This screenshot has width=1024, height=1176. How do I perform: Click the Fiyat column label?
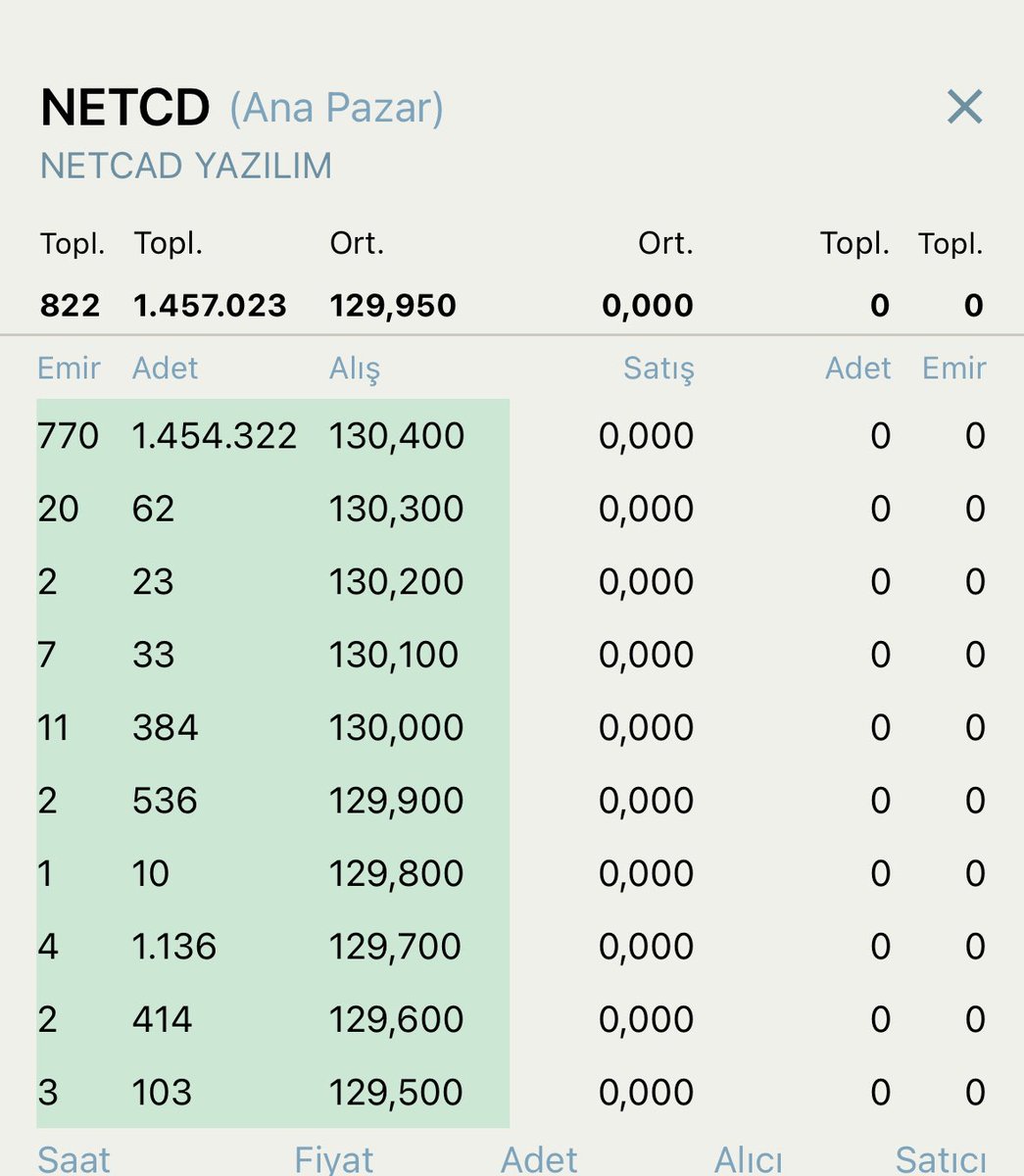click(x=333, y=1160)
